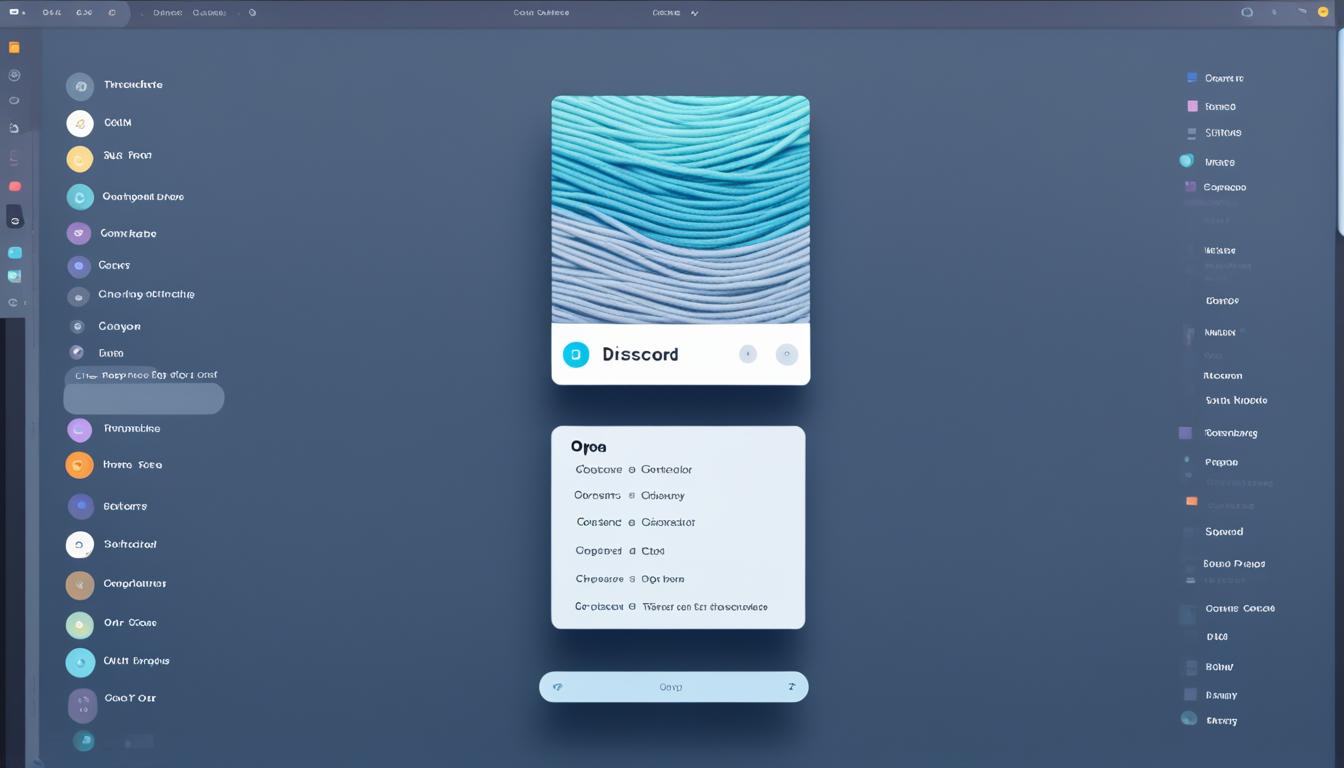Select the highlighted blank row in left list
Screen dimensions: 1344x768
point(144,399)
